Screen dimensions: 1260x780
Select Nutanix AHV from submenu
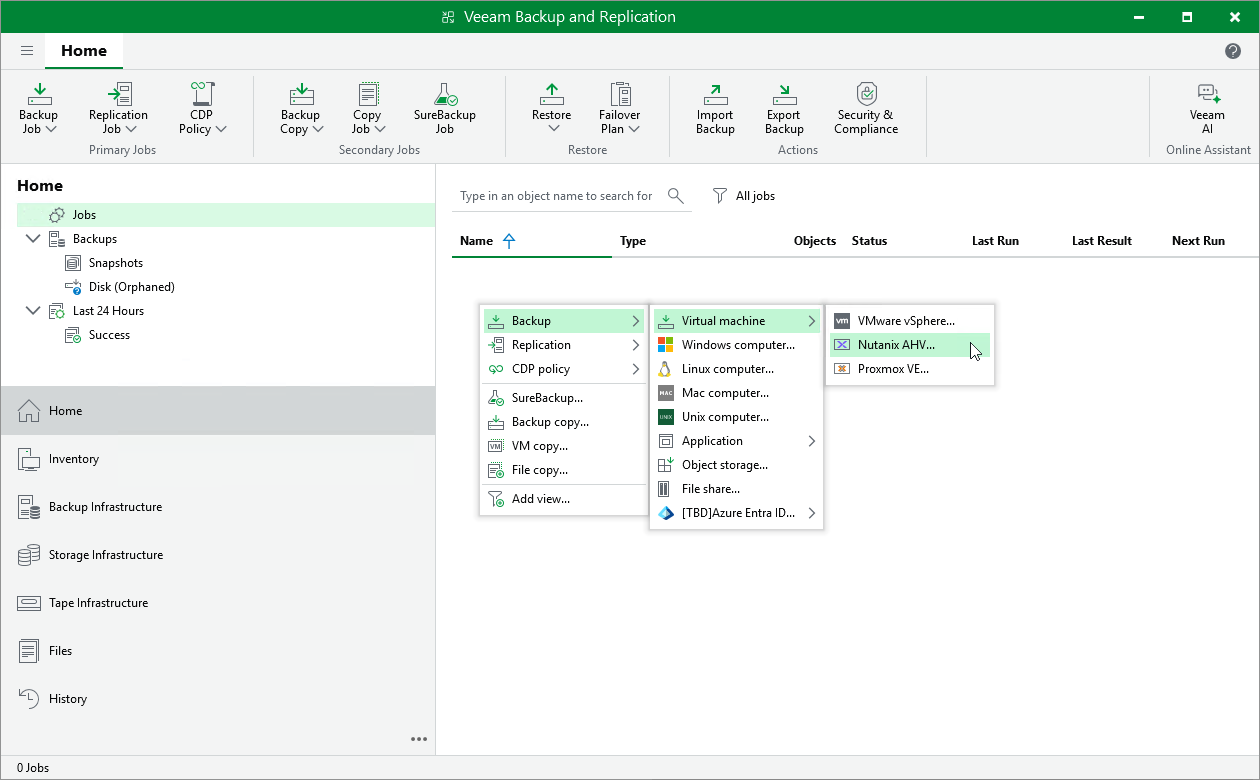896,345
